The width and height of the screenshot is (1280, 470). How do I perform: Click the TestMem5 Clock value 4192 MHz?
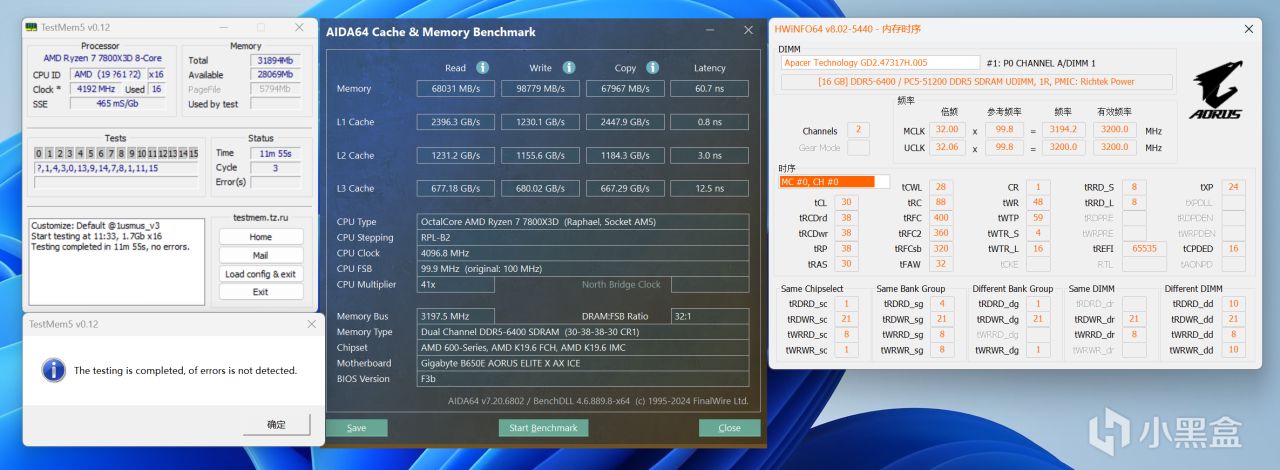click(x=95, y=89)
